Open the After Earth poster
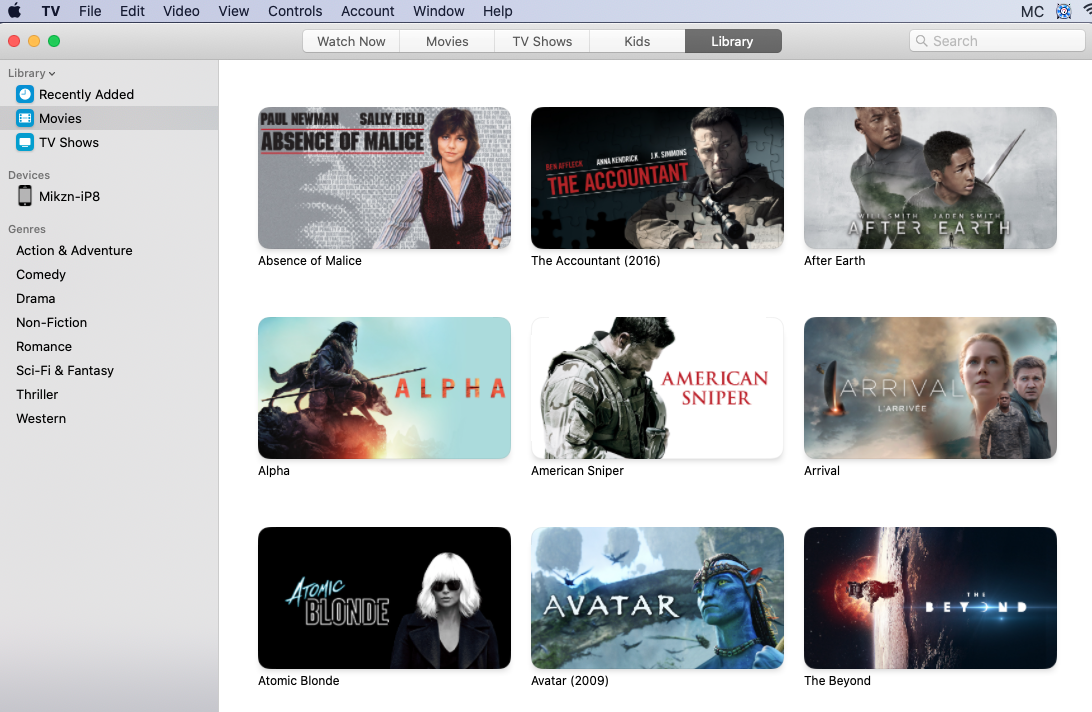1092x712 pixels. (930, 178)
